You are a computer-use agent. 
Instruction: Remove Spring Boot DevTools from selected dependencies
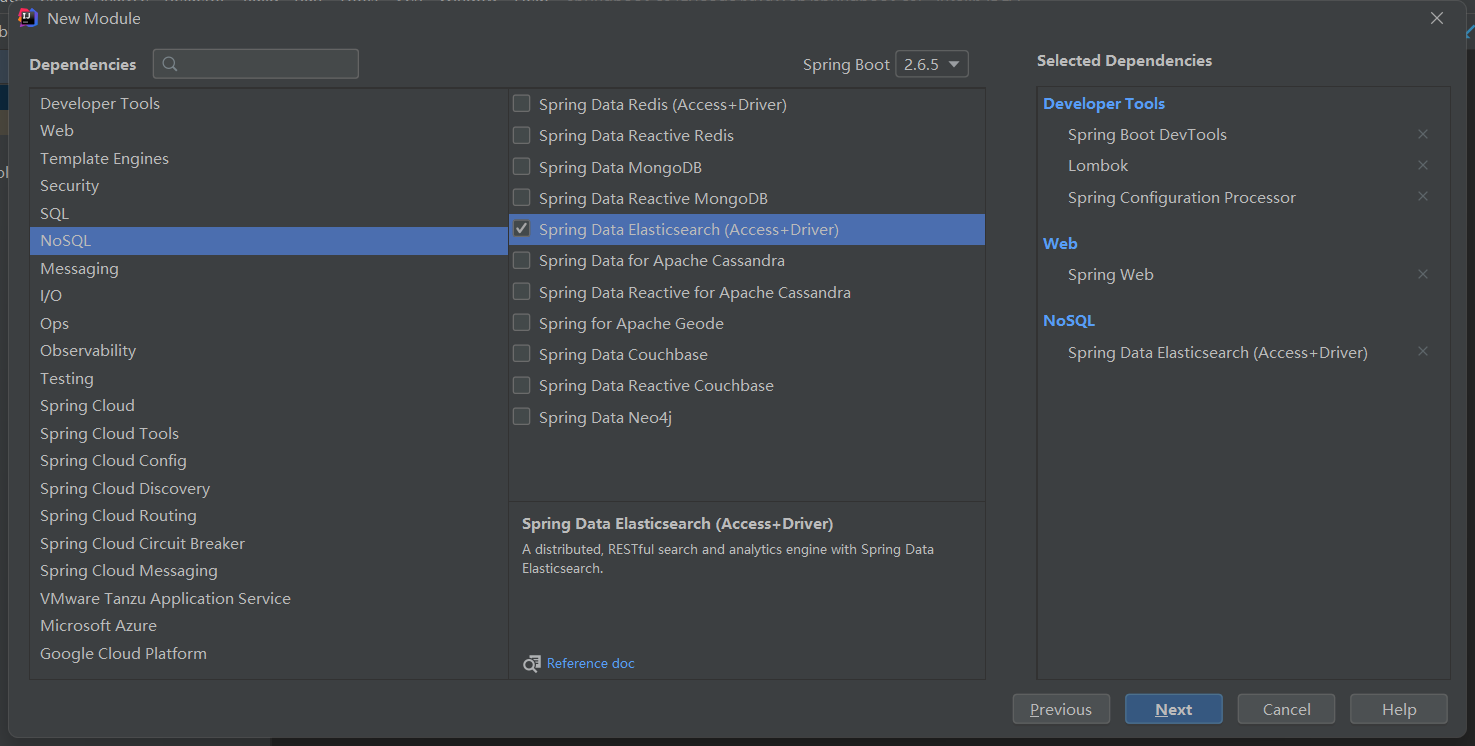point(1423,134)
